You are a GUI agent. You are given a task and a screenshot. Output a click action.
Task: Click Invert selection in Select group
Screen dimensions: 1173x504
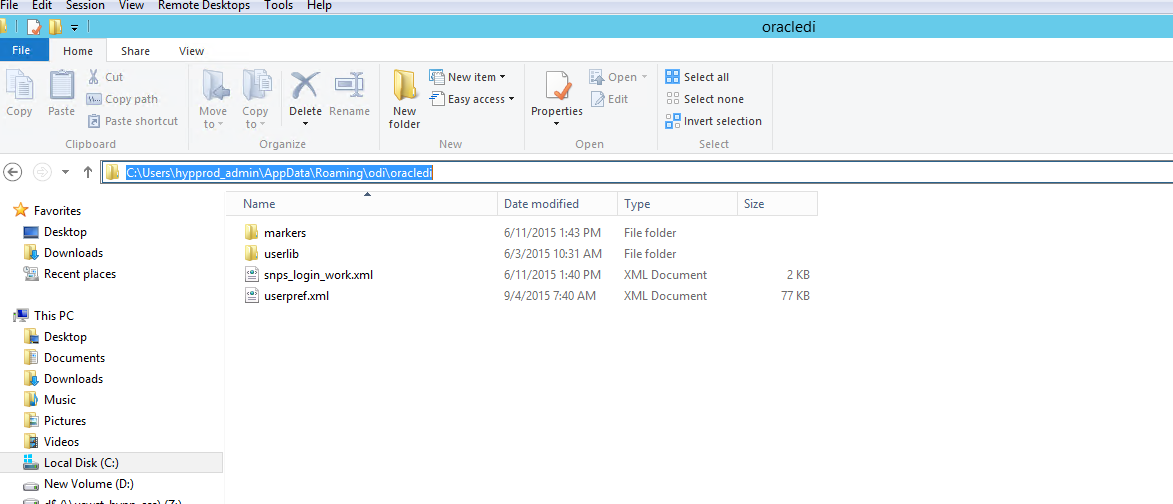click(x=673, y=121)
